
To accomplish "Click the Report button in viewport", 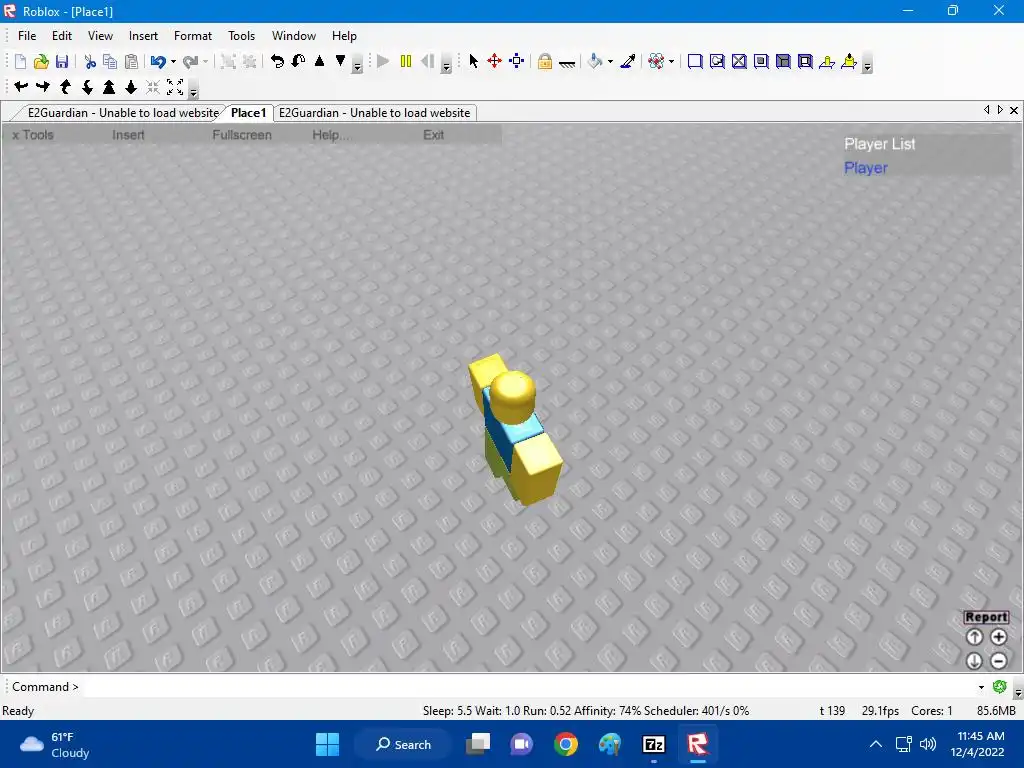I will pos(986,617).
